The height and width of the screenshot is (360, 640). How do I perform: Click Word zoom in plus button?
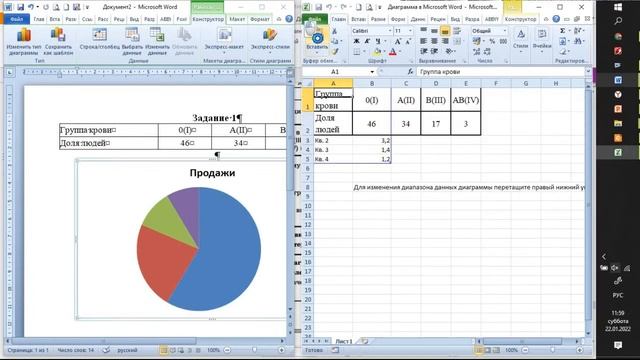[281, 350]
